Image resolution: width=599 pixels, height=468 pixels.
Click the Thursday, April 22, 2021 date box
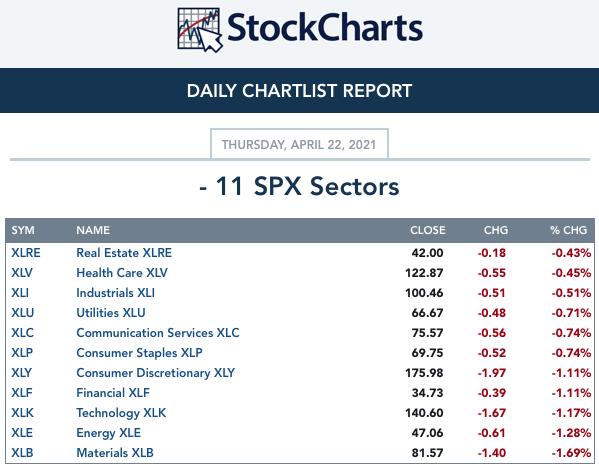click(299, 144)
